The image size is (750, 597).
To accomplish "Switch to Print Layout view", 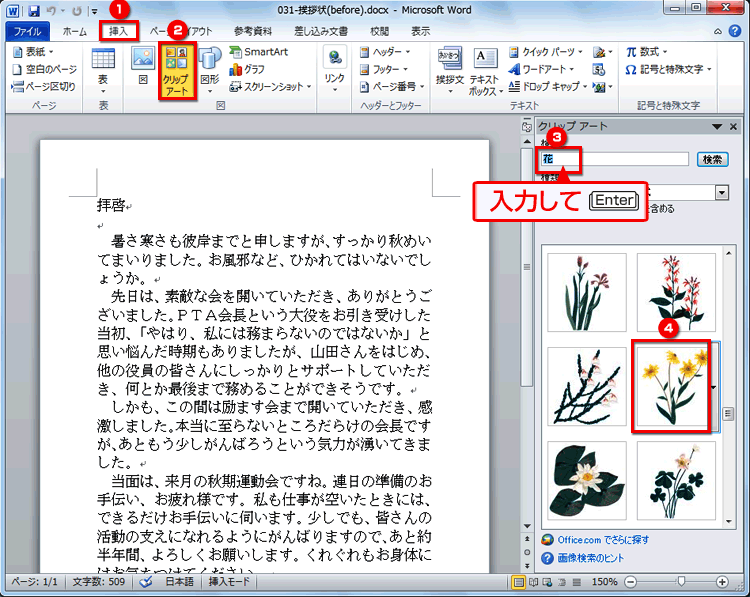I will 518,582.
